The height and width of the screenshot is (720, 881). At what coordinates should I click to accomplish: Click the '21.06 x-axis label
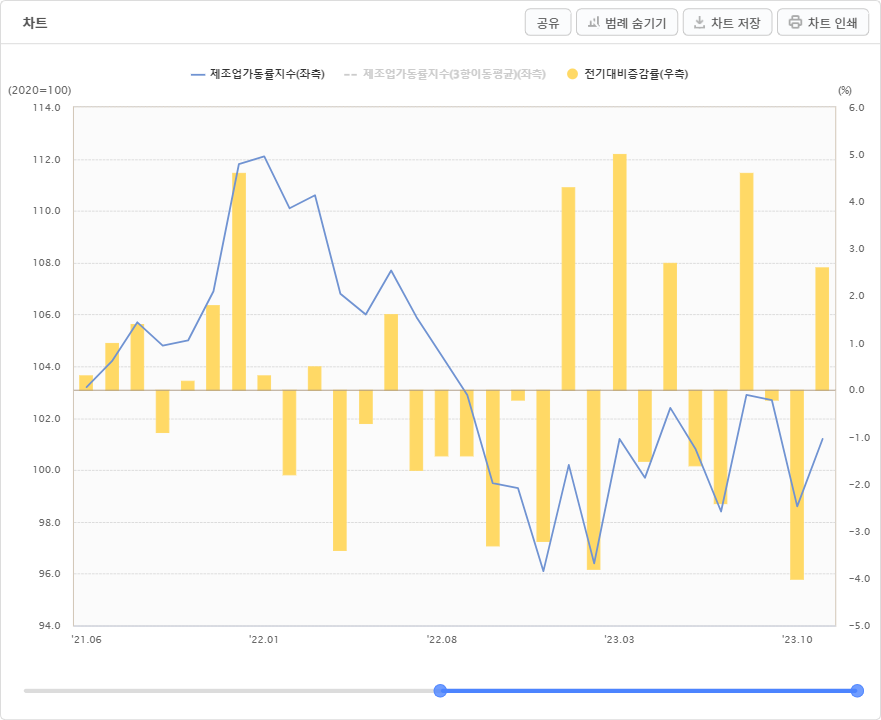87,640
